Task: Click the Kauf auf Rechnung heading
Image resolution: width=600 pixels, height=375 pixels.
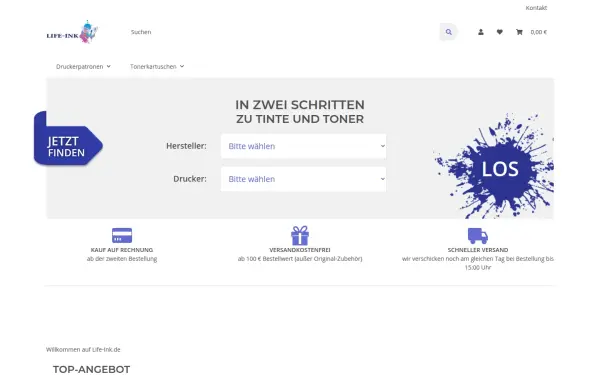Action: point(122,250)
